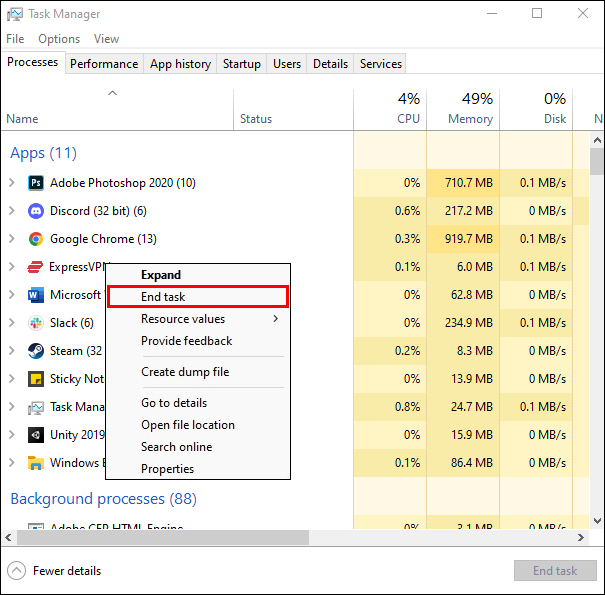605x595 pixels.
Task: Click the End task button at bottom
Action: [555, 570]
